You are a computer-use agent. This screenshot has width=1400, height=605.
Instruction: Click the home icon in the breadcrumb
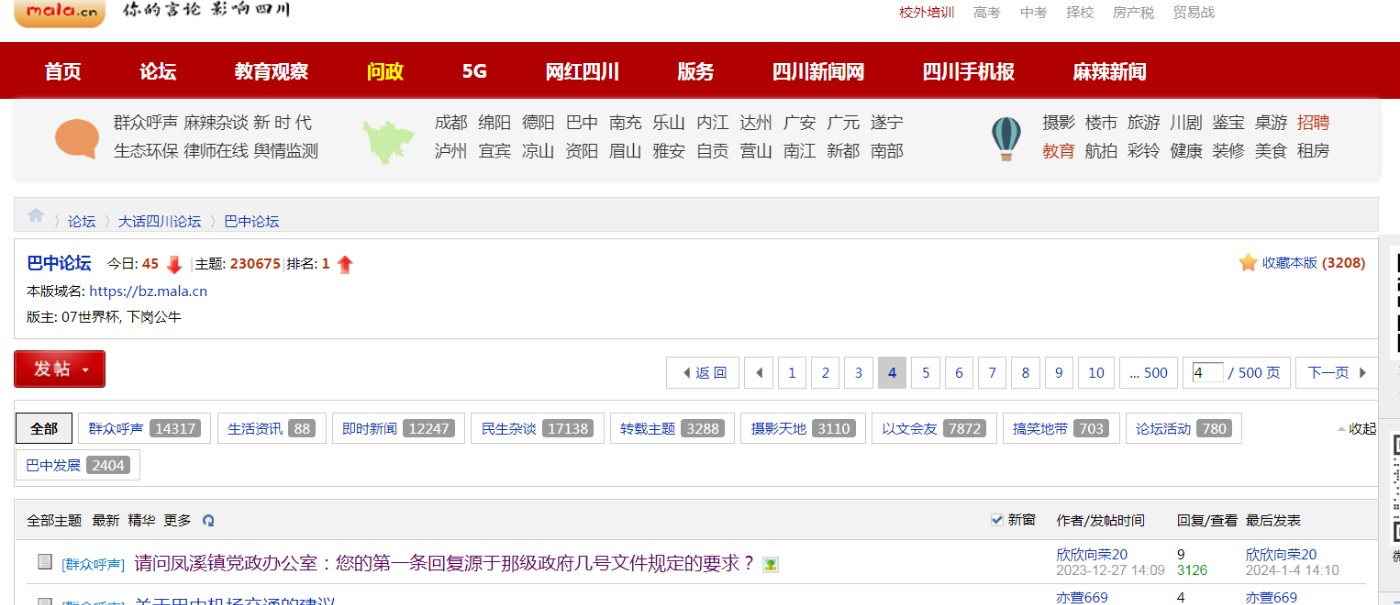36,216
